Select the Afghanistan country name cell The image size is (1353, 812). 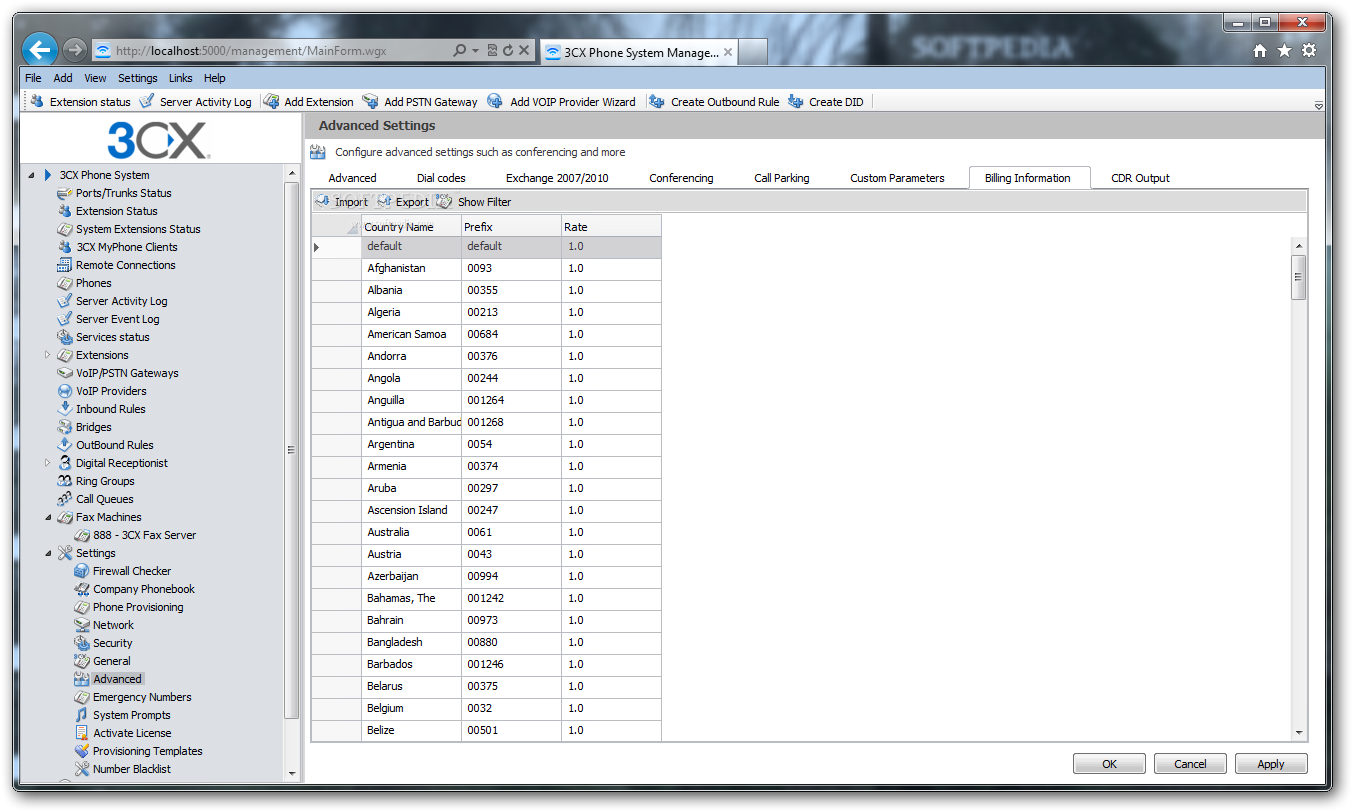pyautogui.click(x=411, y=268)
